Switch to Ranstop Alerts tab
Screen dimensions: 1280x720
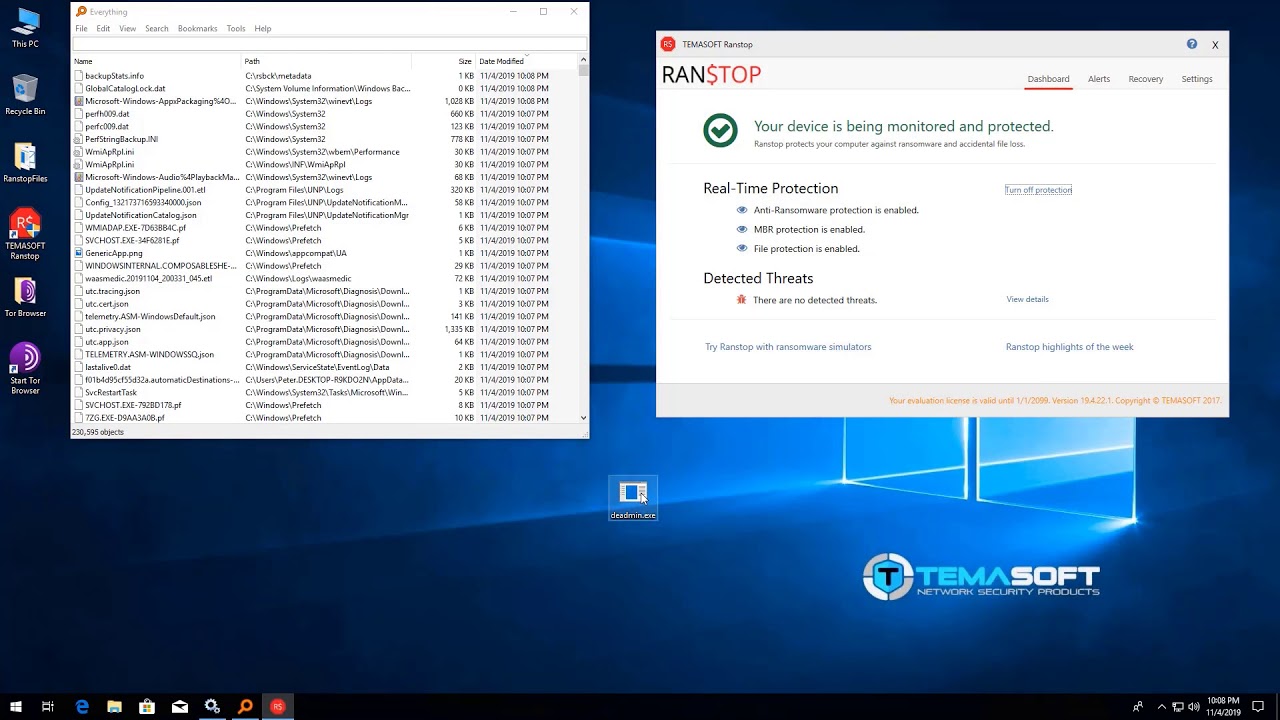(x=1099, y=79)
